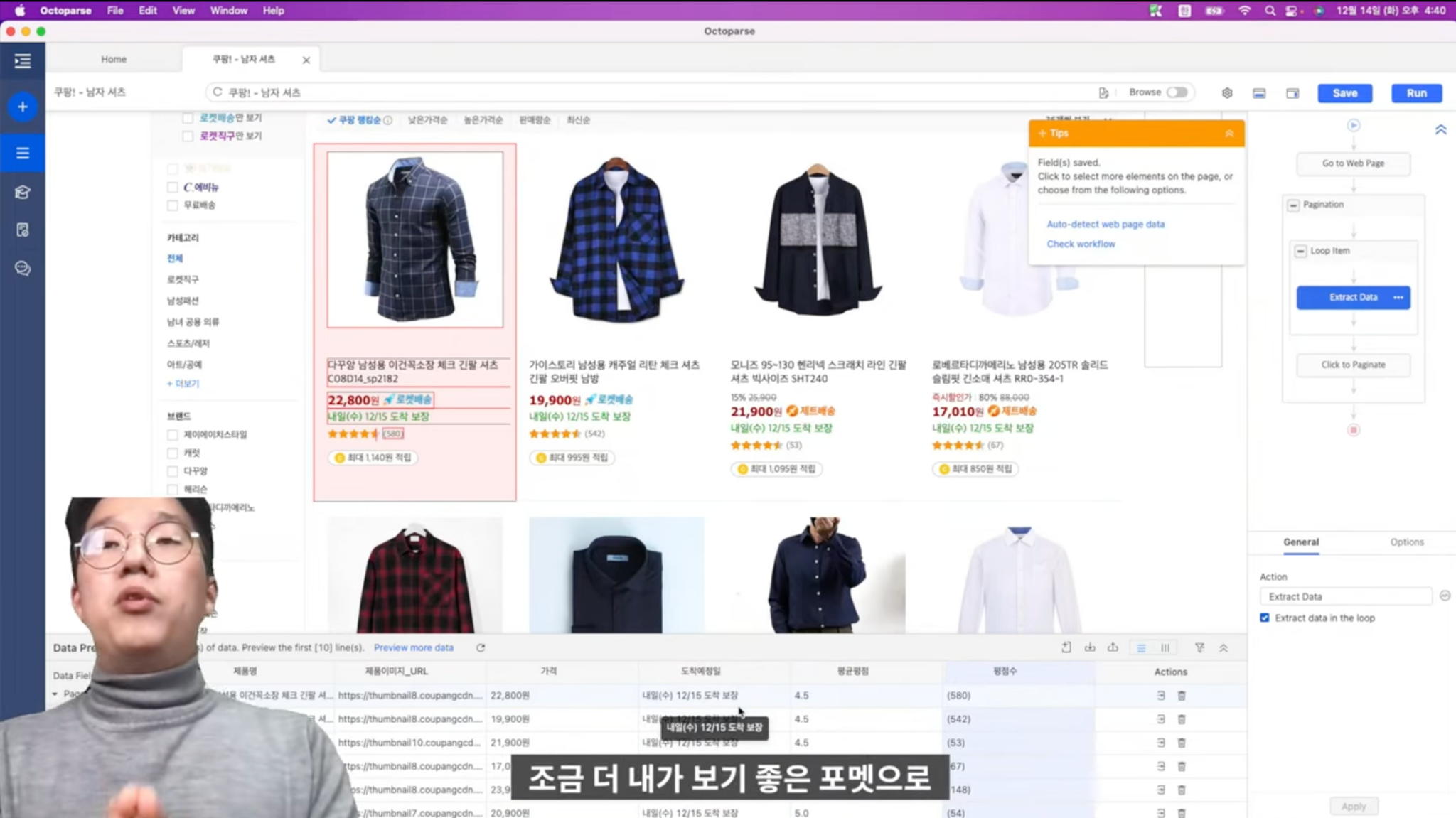Collapse the orange Tips panel

(x=1229, y=134)
